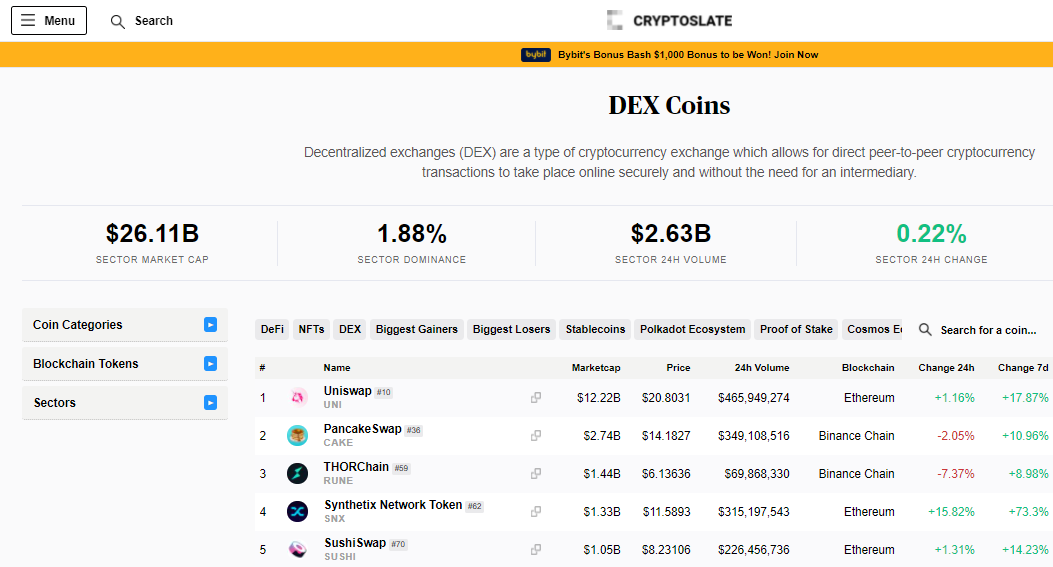Open the external link icon for PancakeSwap
Viewport: 1053px width, 567px height.
[536, 435]
